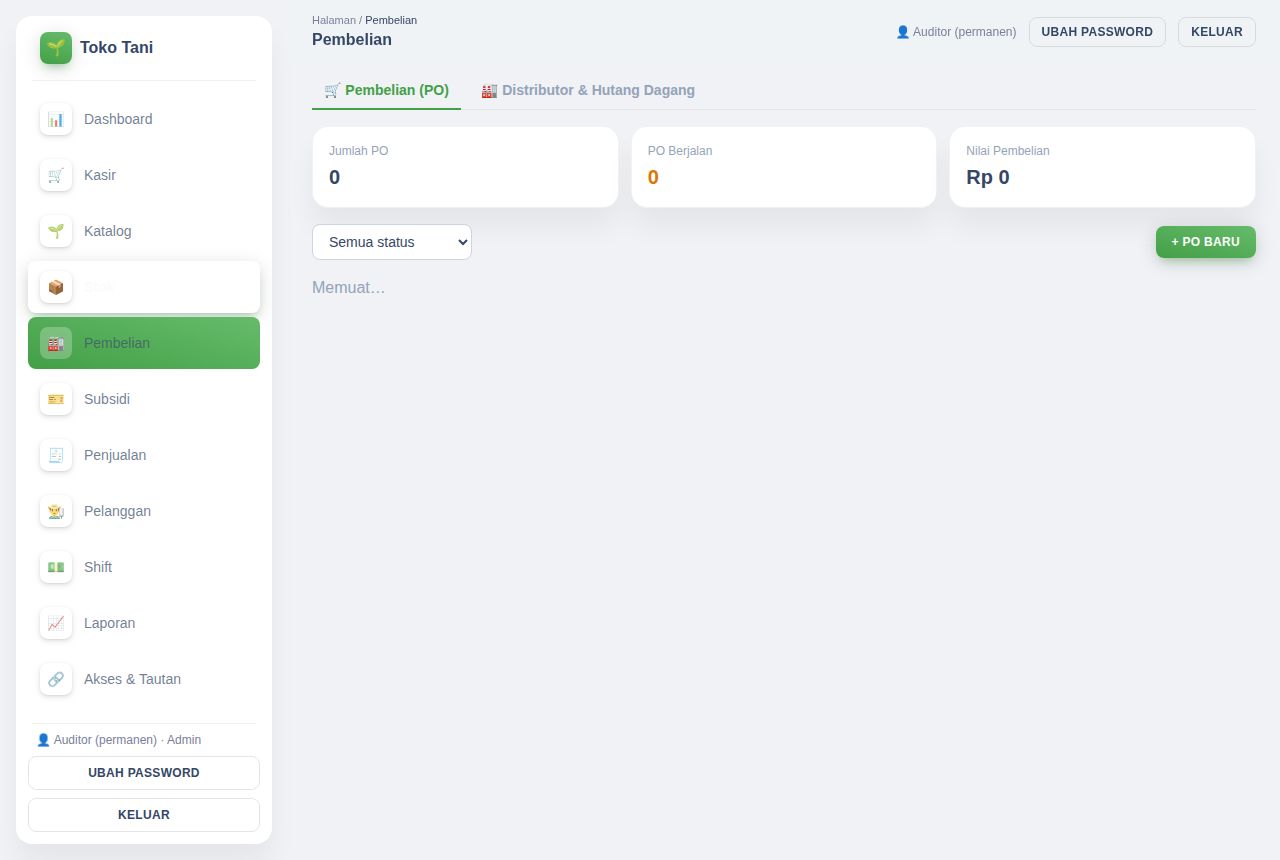Select the Pembelian factory icon in sidebar
This screenshot has width=1280, height=860.
tap(56, 343)
